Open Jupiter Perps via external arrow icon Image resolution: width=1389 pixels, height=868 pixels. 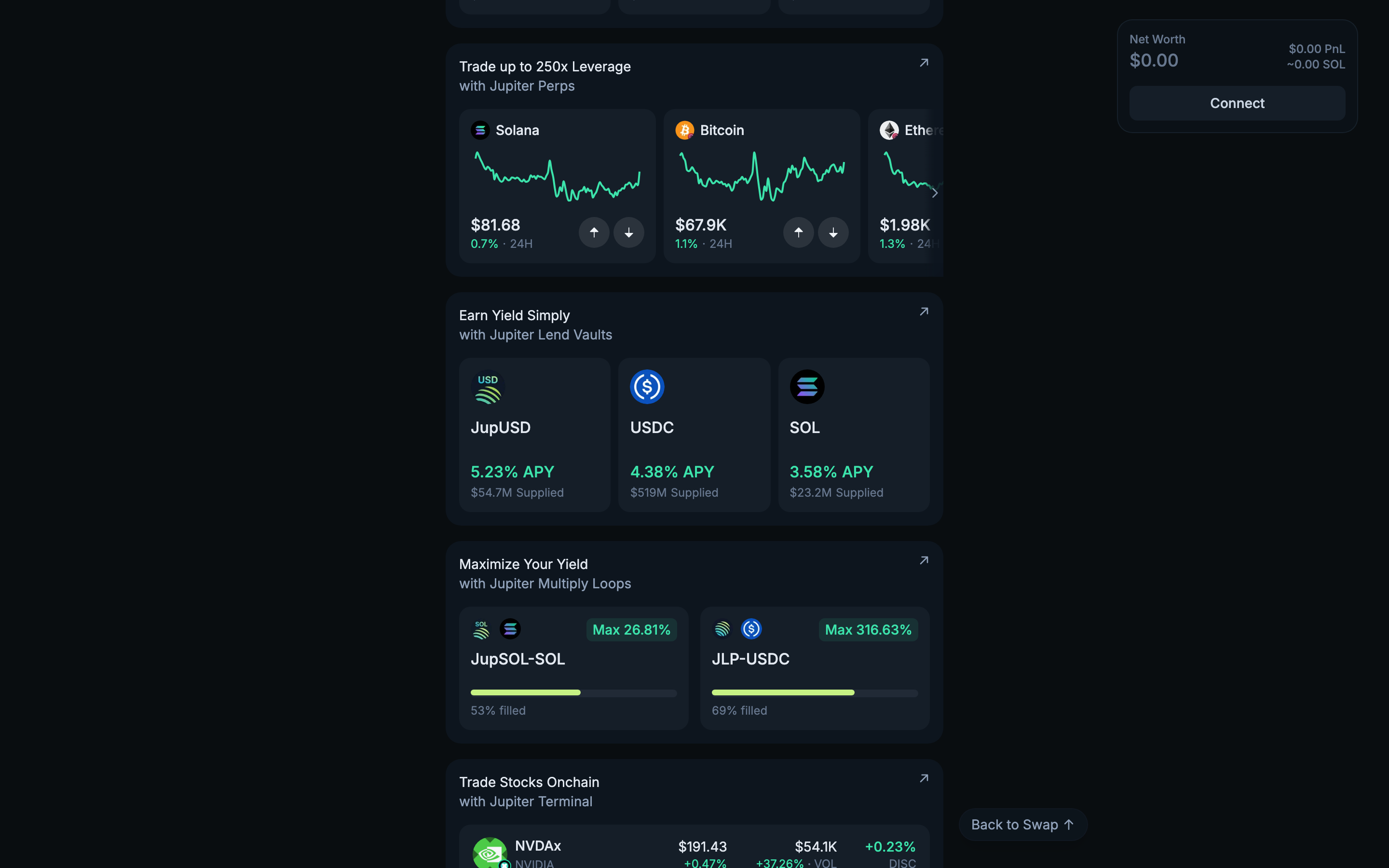924,63
